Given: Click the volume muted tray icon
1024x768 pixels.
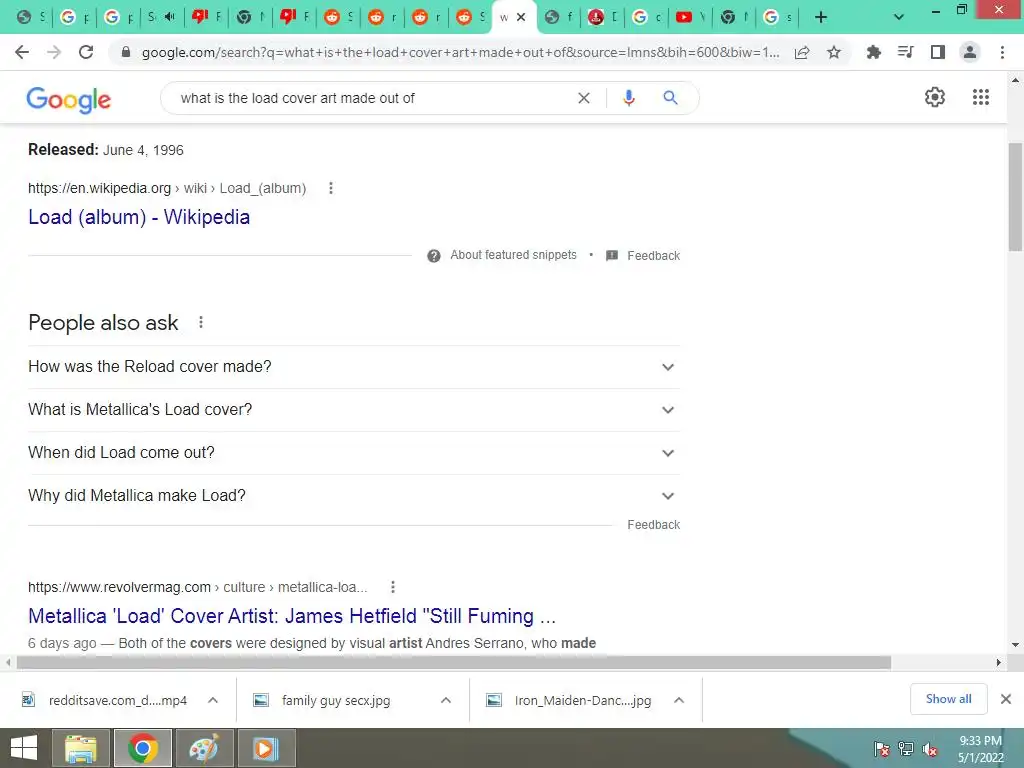Looking at the screenshot, I should point(929,749).
